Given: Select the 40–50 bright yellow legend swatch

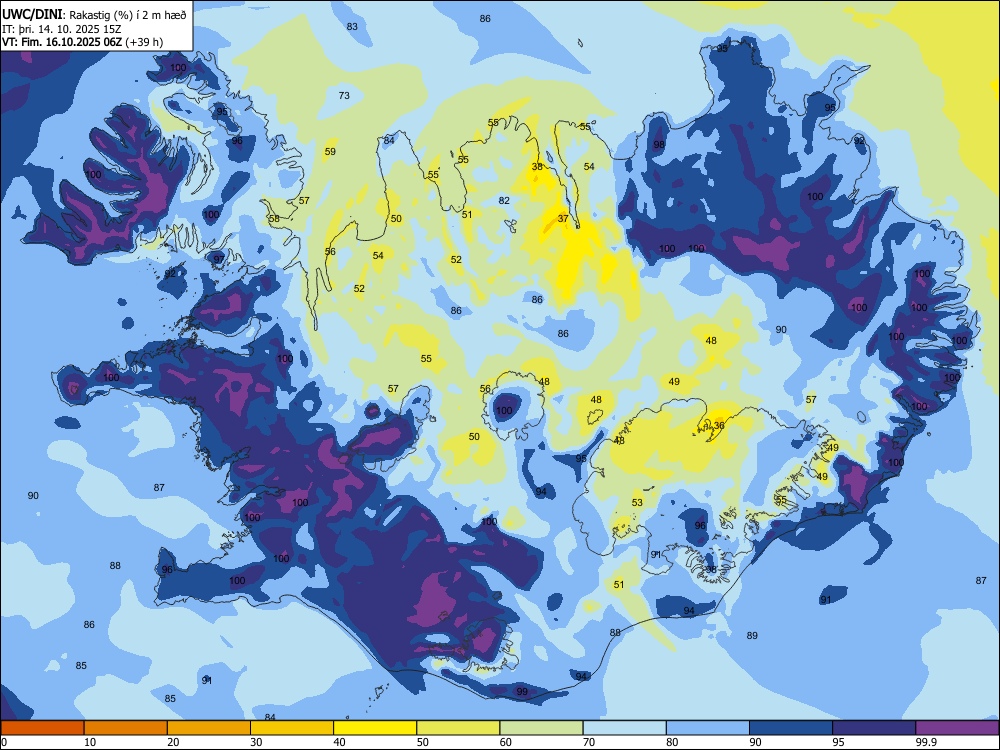Looking at the screenshot, I should point(375,728).
